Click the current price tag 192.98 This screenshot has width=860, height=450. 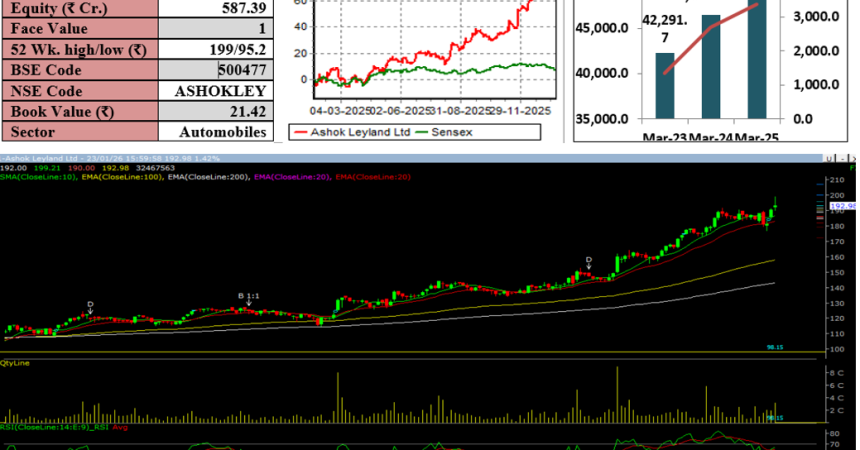tap(845, 205)
